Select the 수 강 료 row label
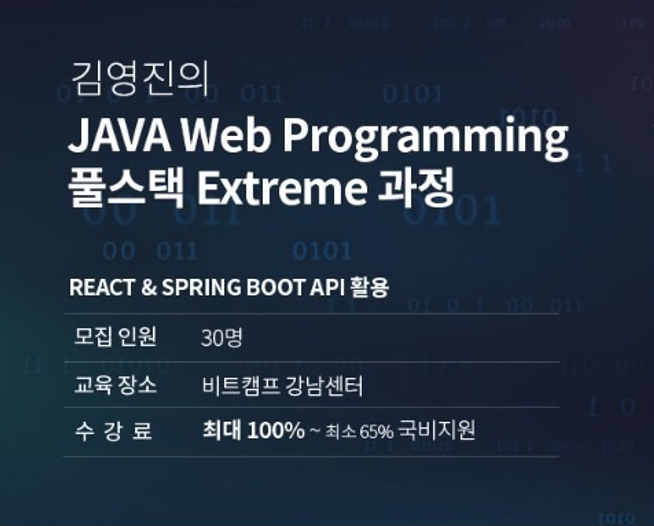654x526 pixels. (x=113, y=432)
